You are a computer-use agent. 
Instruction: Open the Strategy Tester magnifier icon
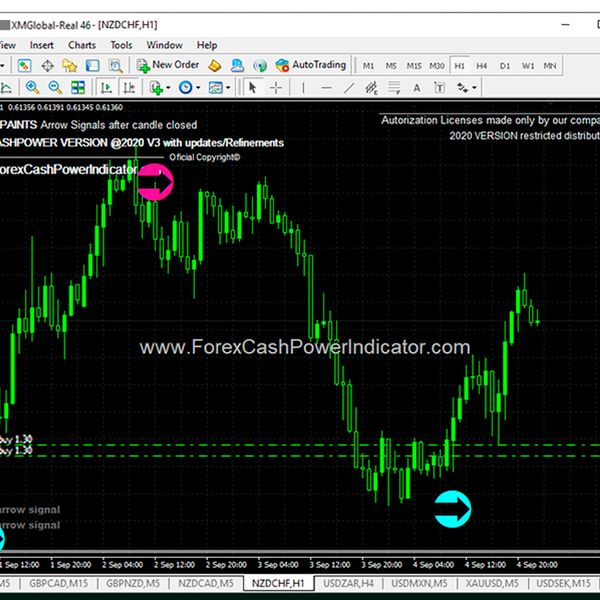pos(115,66)
